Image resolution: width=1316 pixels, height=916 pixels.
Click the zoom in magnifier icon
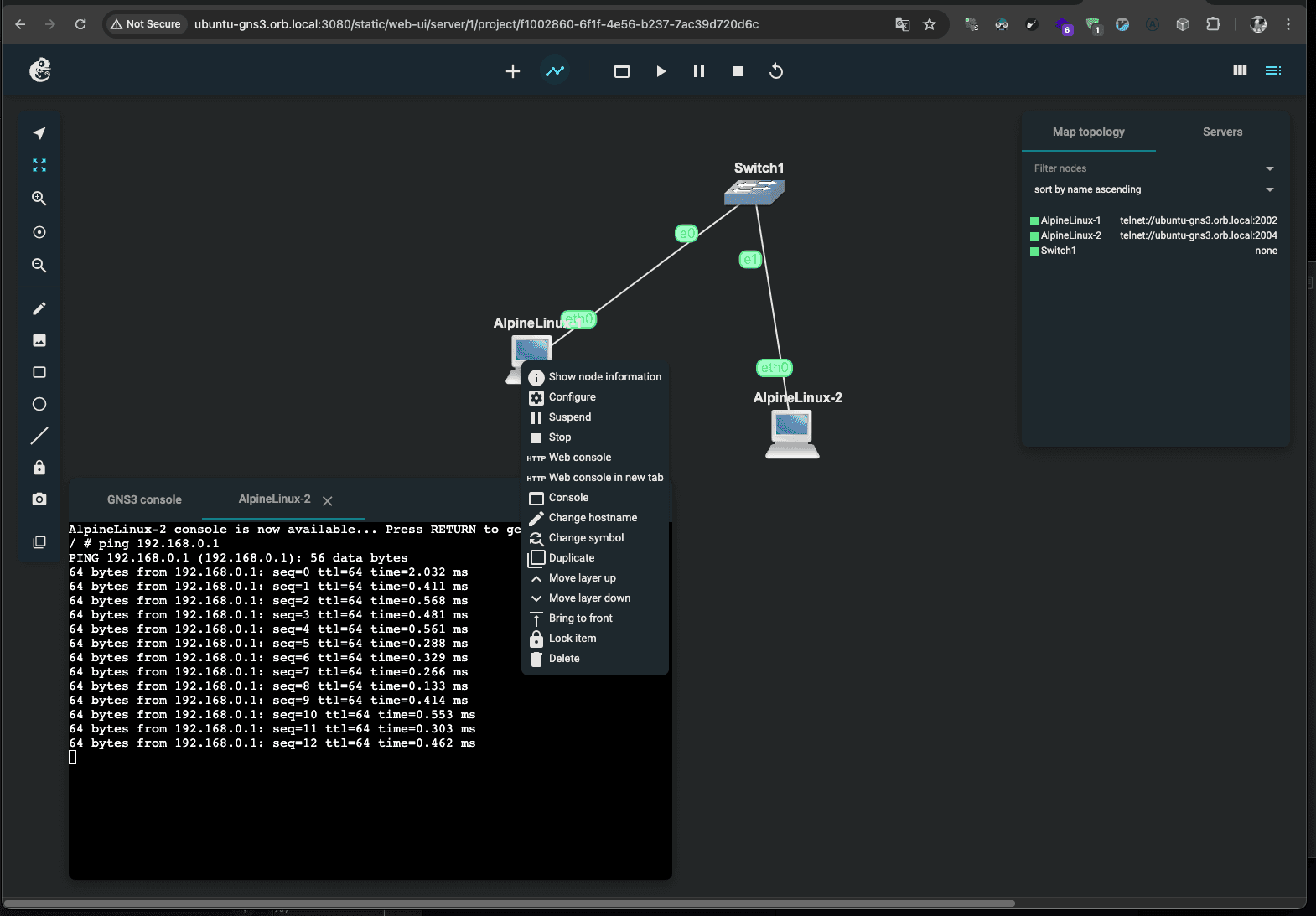(39, 199)
